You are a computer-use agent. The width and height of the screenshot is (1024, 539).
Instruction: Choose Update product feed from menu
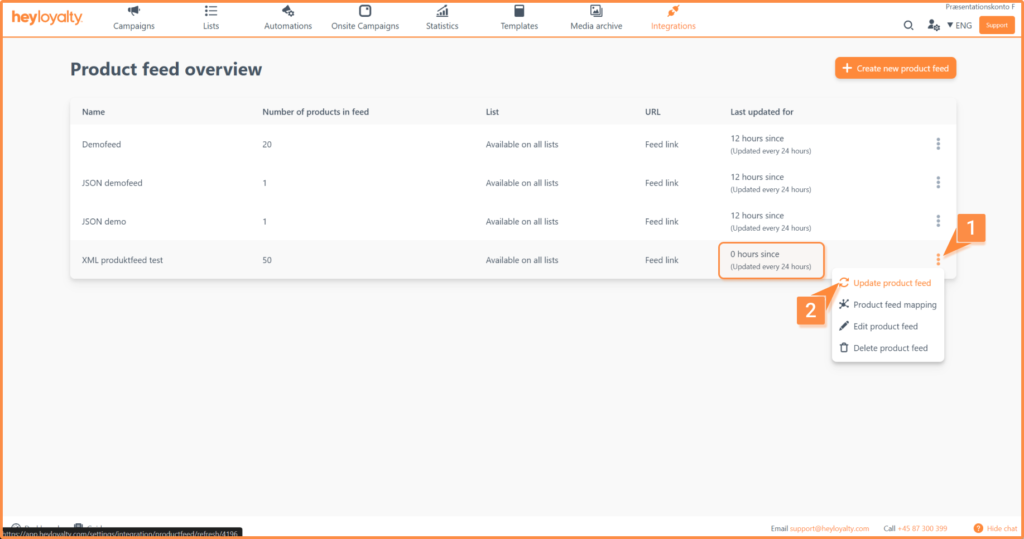point(891,283)
